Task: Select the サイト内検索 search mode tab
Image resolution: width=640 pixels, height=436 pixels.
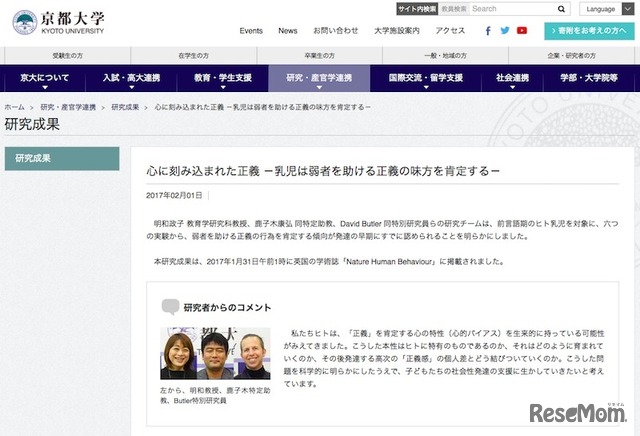Action: 417,9
